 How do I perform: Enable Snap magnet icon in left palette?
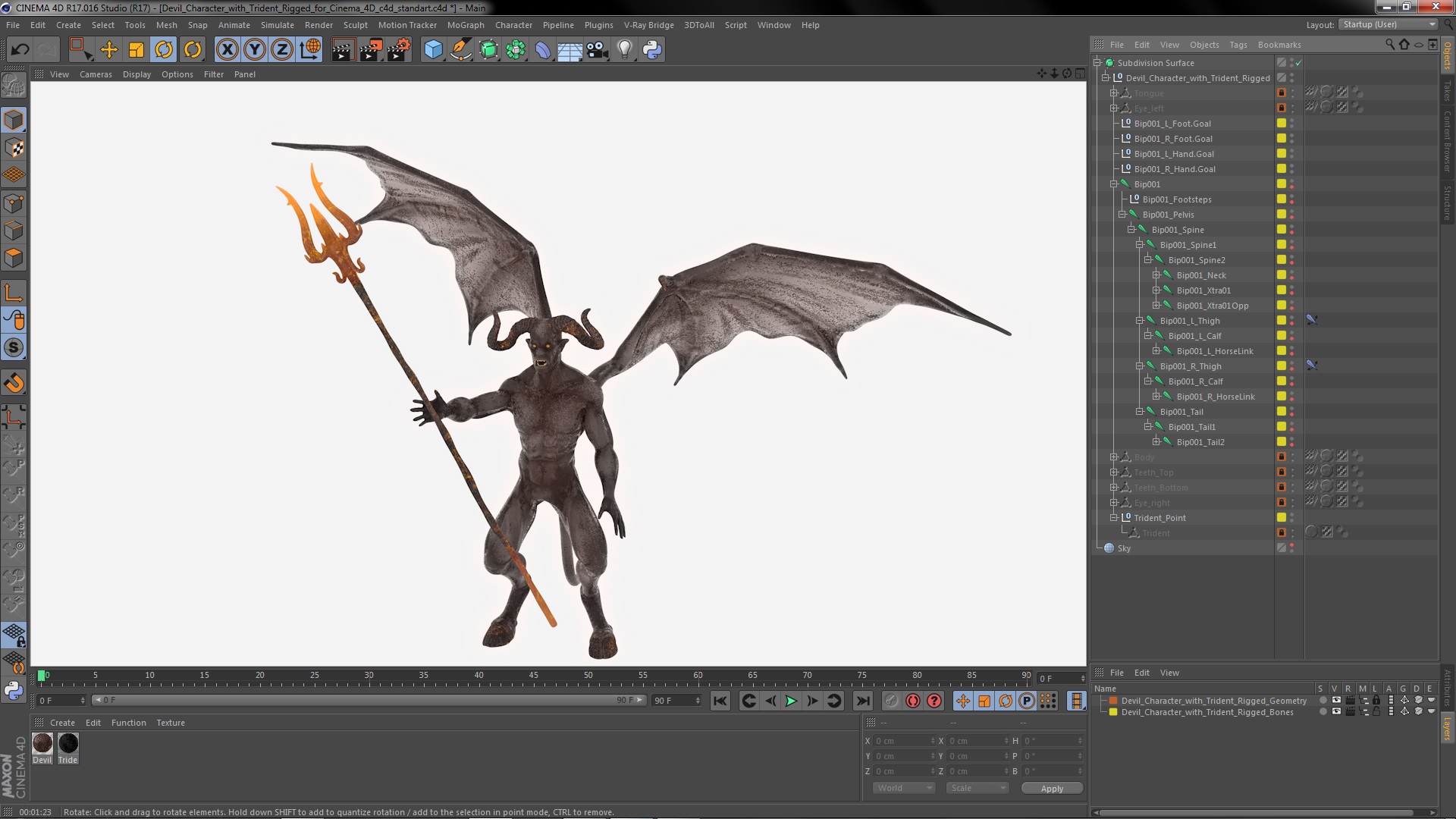[14, 383]
